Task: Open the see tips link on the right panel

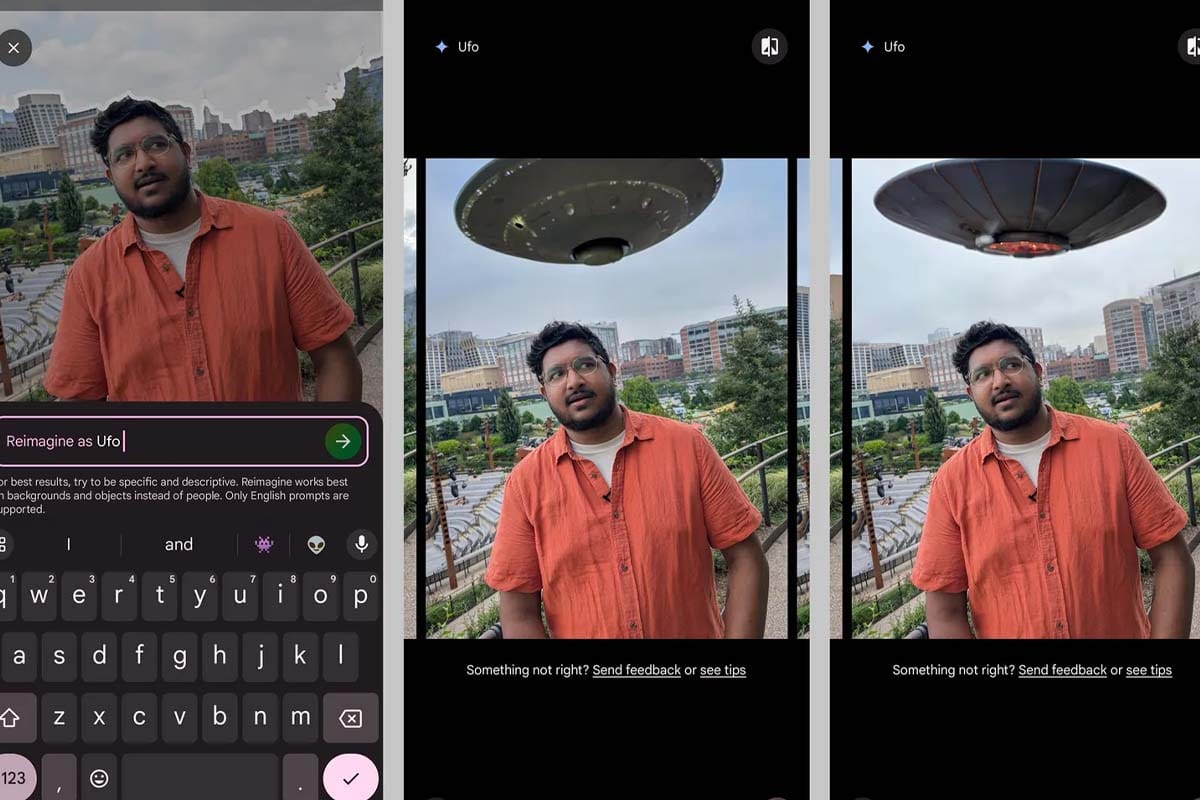Action: pyautogui.click(x=1148, y=670)
